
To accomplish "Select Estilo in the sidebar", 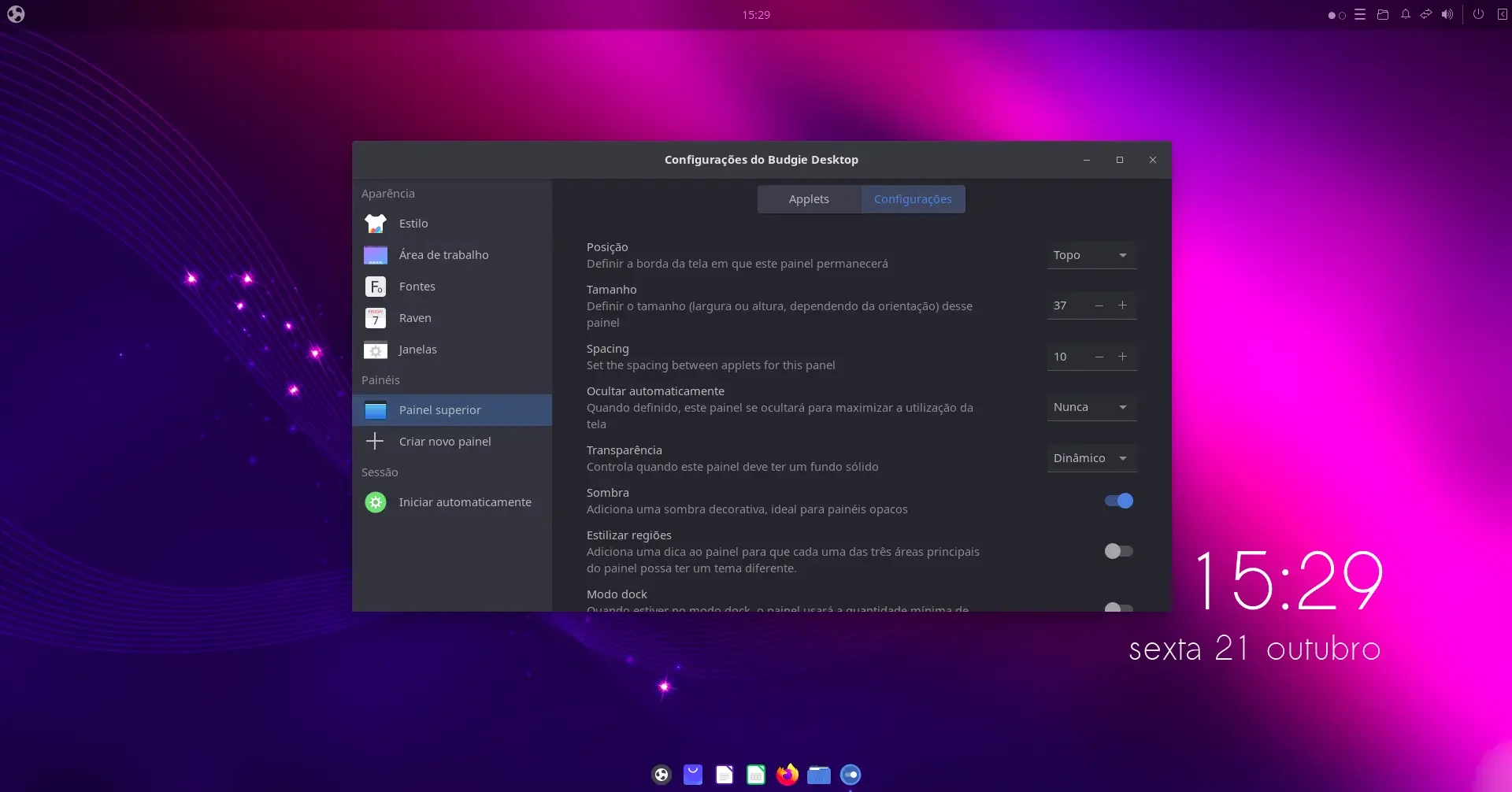I will pyautogui.click(x=452, y=224).
